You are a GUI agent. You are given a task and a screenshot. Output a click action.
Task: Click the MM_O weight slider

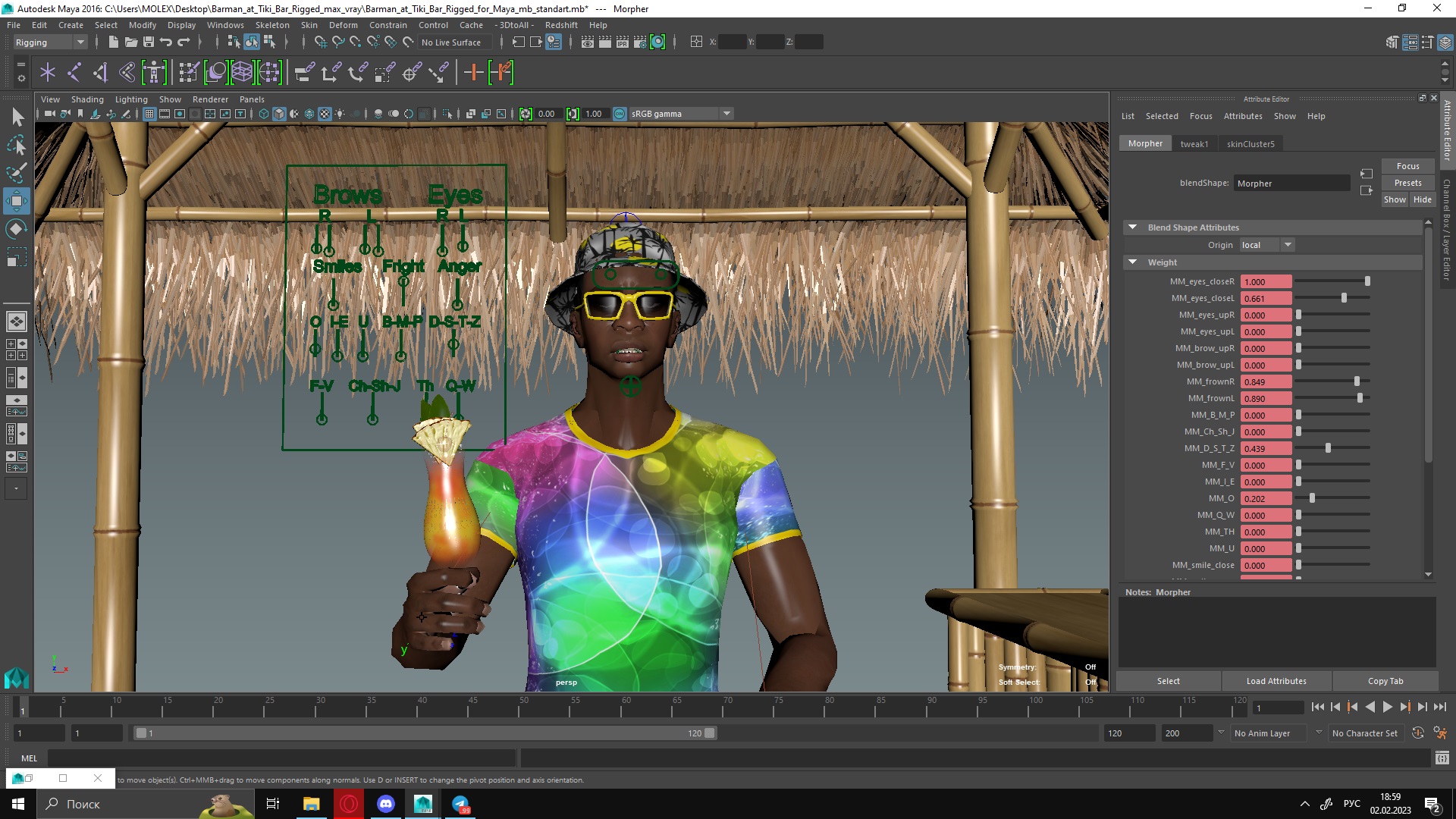[x=1333, y=498]
